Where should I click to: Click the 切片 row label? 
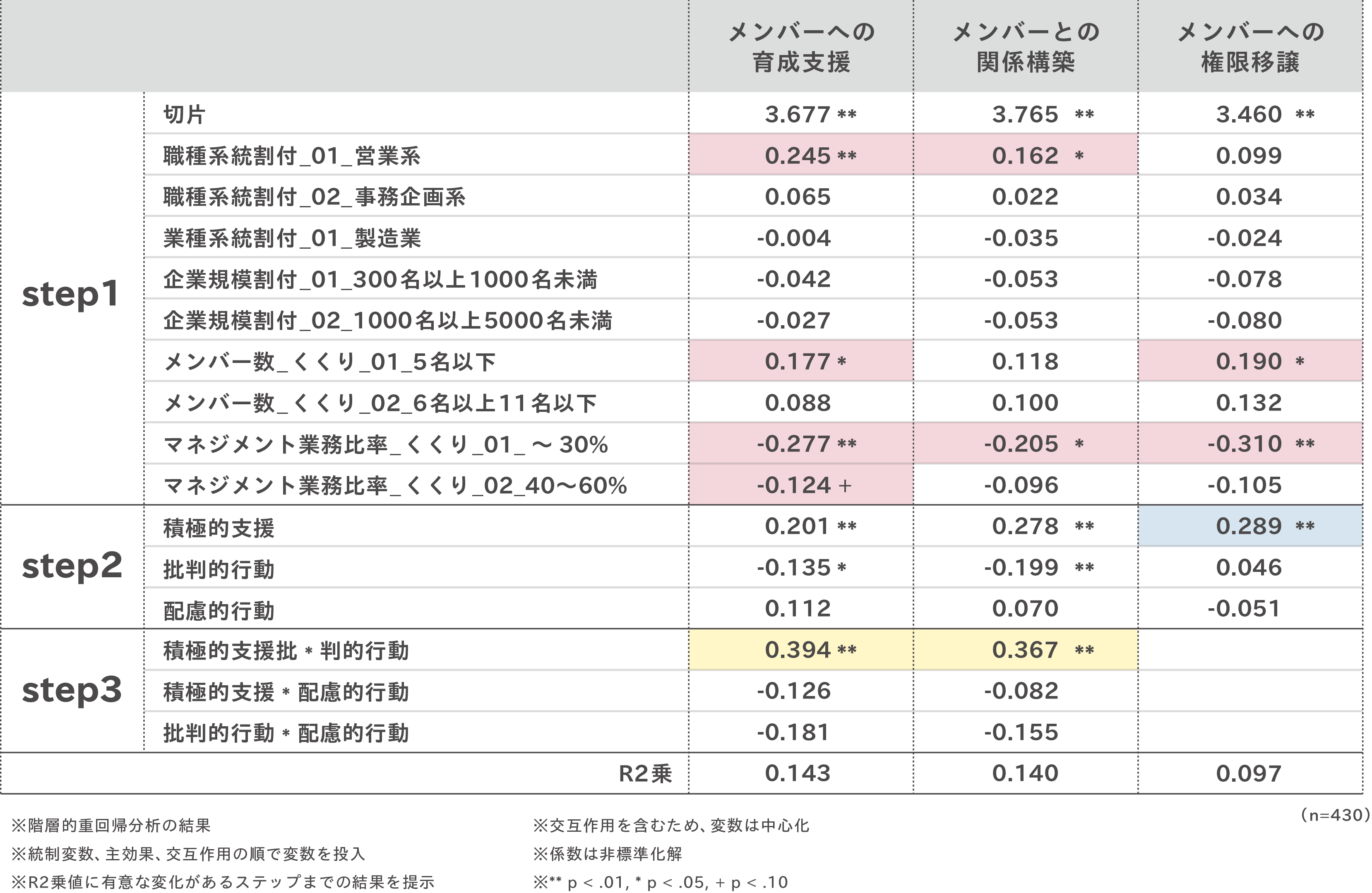pos(184,114)
